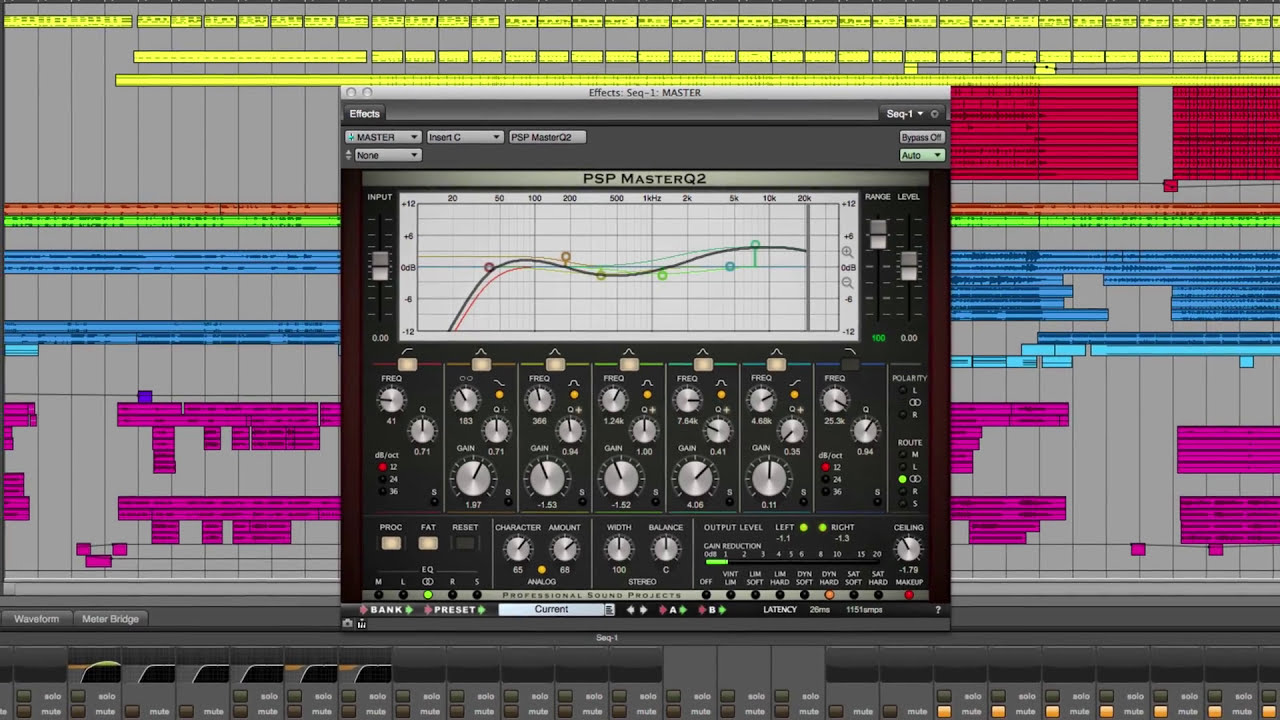Toggle the enable button of the 1.24k band
The height and width of the screenshot is (720, 1280).
[629, 364]
